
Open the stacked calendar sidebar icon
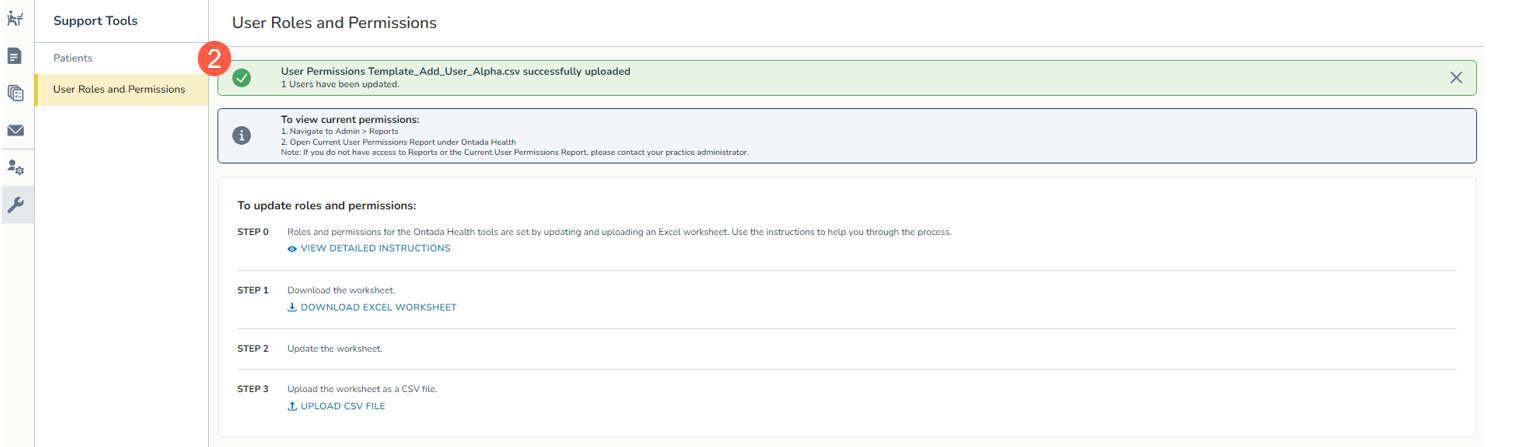pos(16,93)
